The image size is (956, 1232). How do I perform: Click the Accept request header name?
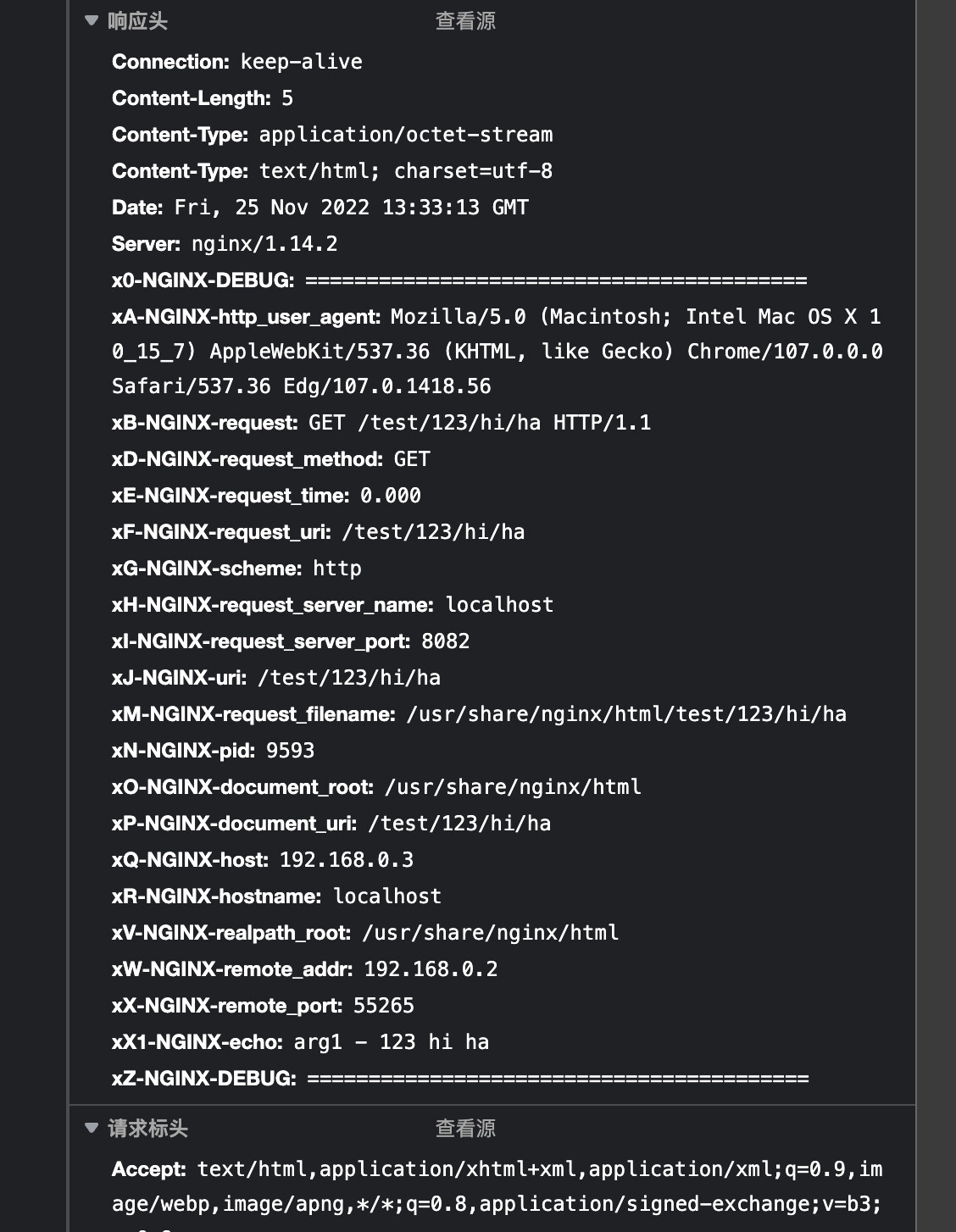[x=149, y=1169]
